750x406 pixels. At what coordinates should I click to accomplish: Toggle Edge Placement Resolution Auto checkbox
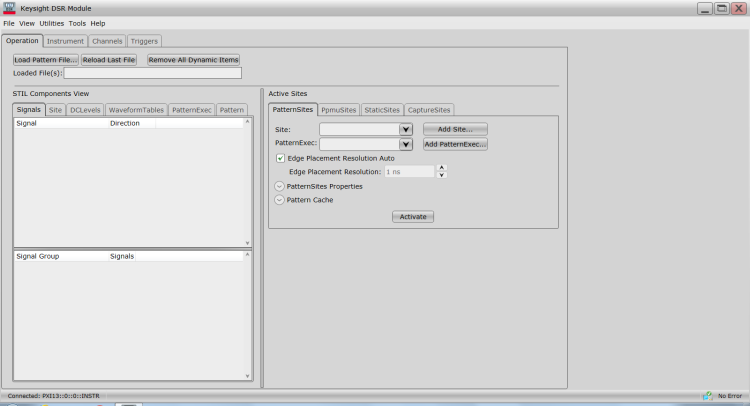coord(280,158)
